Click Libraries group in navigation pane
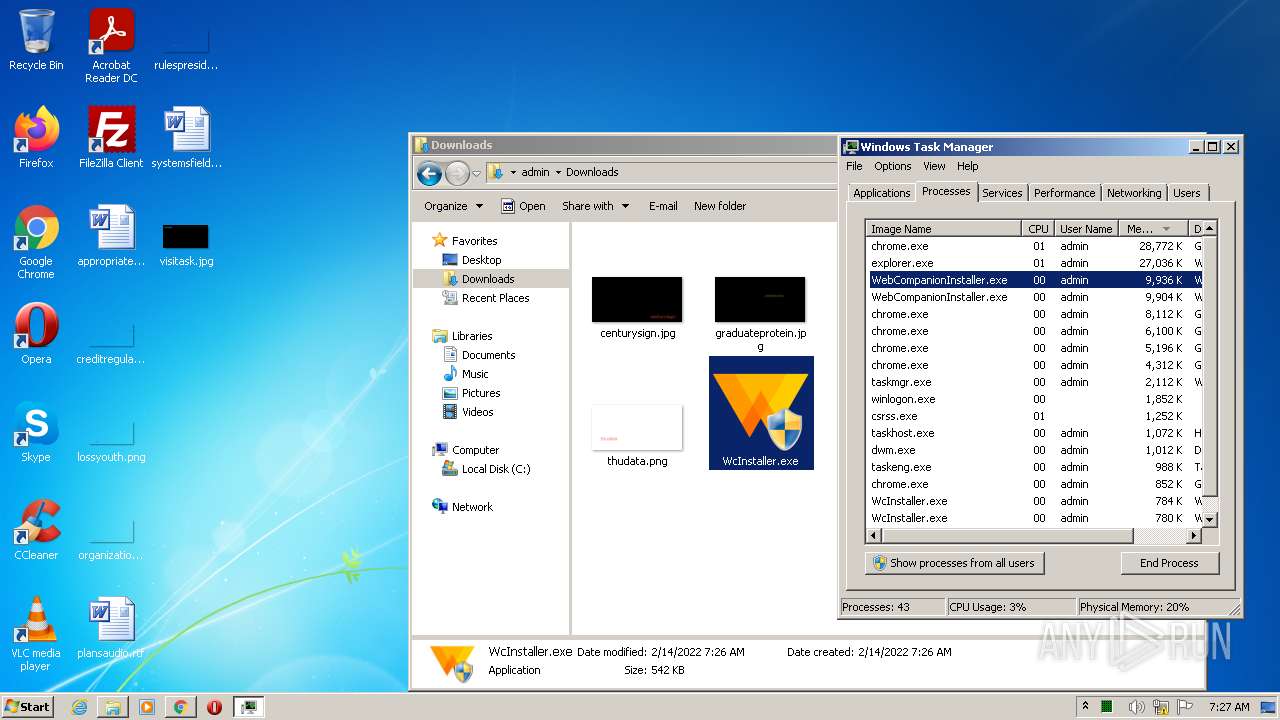Viewport: 1280px width, 720px height. (x=471, y=336)
